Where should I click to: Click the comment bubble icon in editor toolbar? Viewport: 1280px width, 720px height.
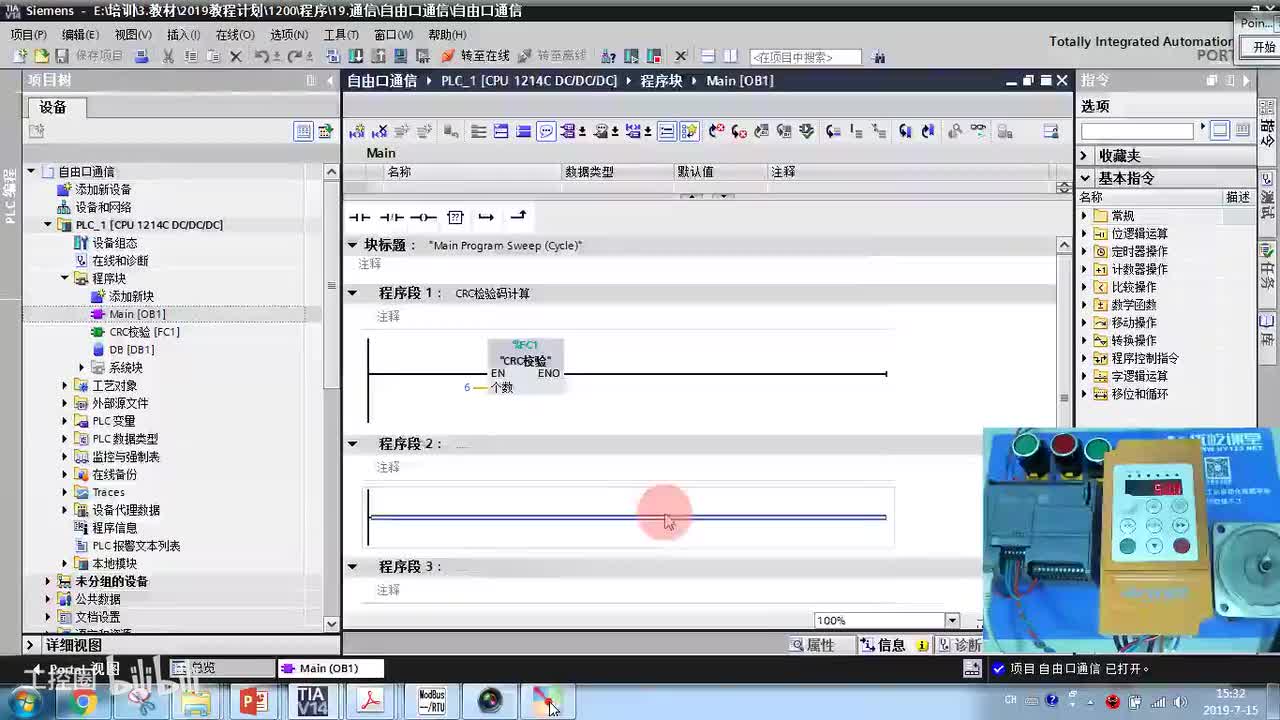(546, 131)
